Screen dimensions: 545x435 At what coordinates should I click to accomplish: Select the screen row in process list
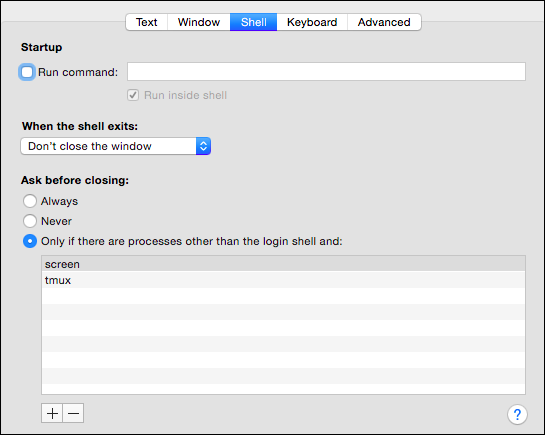[283, 264]
